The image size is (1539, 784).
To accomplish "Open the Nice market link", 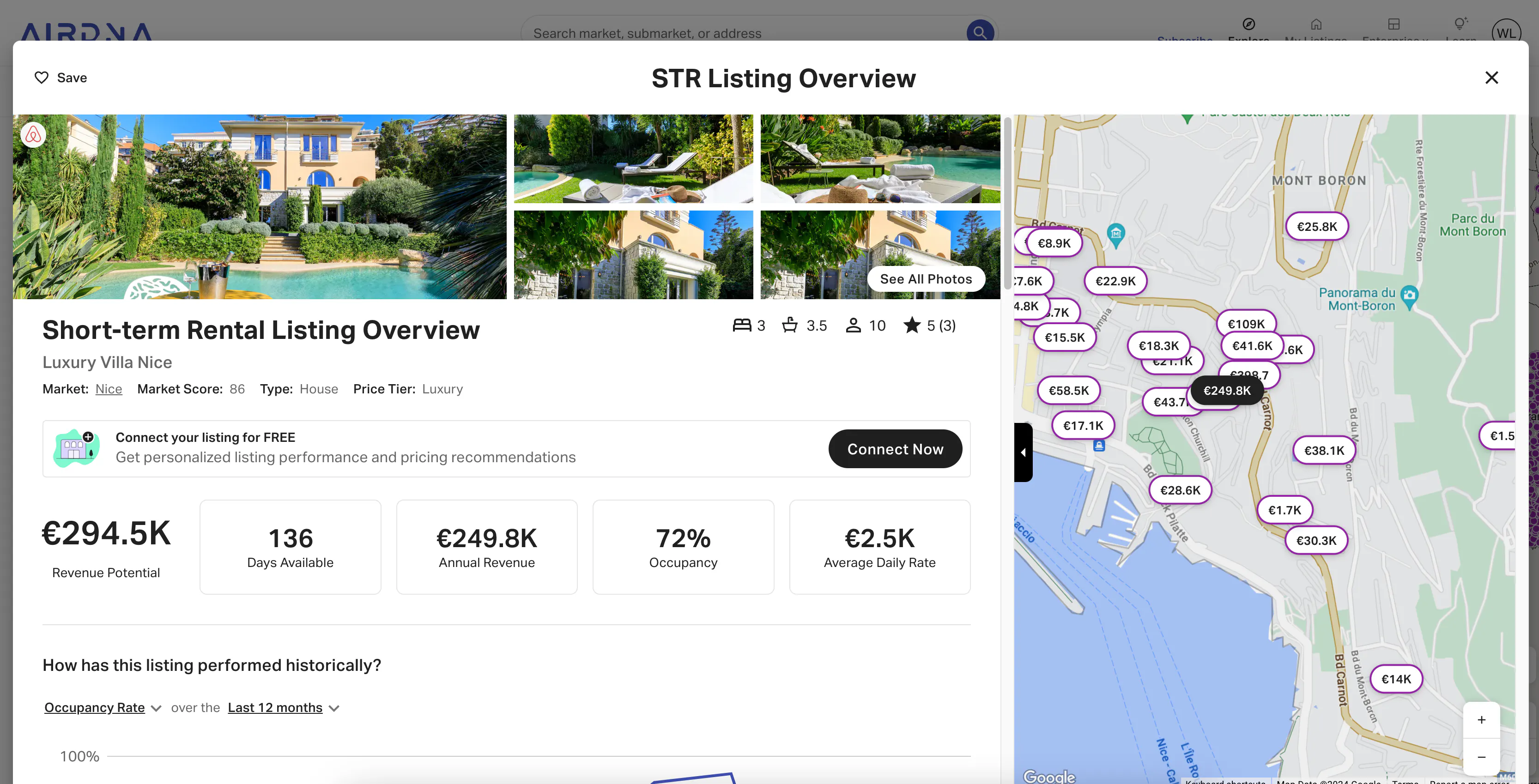I will pos(109,389).
